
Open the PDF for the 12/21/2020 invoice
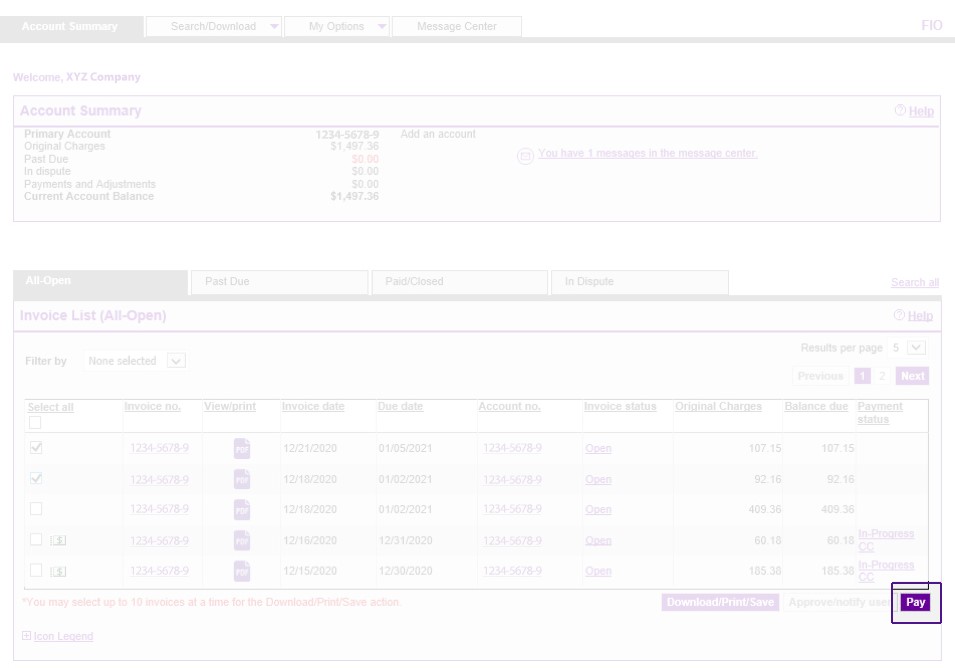tap(241, 448)
